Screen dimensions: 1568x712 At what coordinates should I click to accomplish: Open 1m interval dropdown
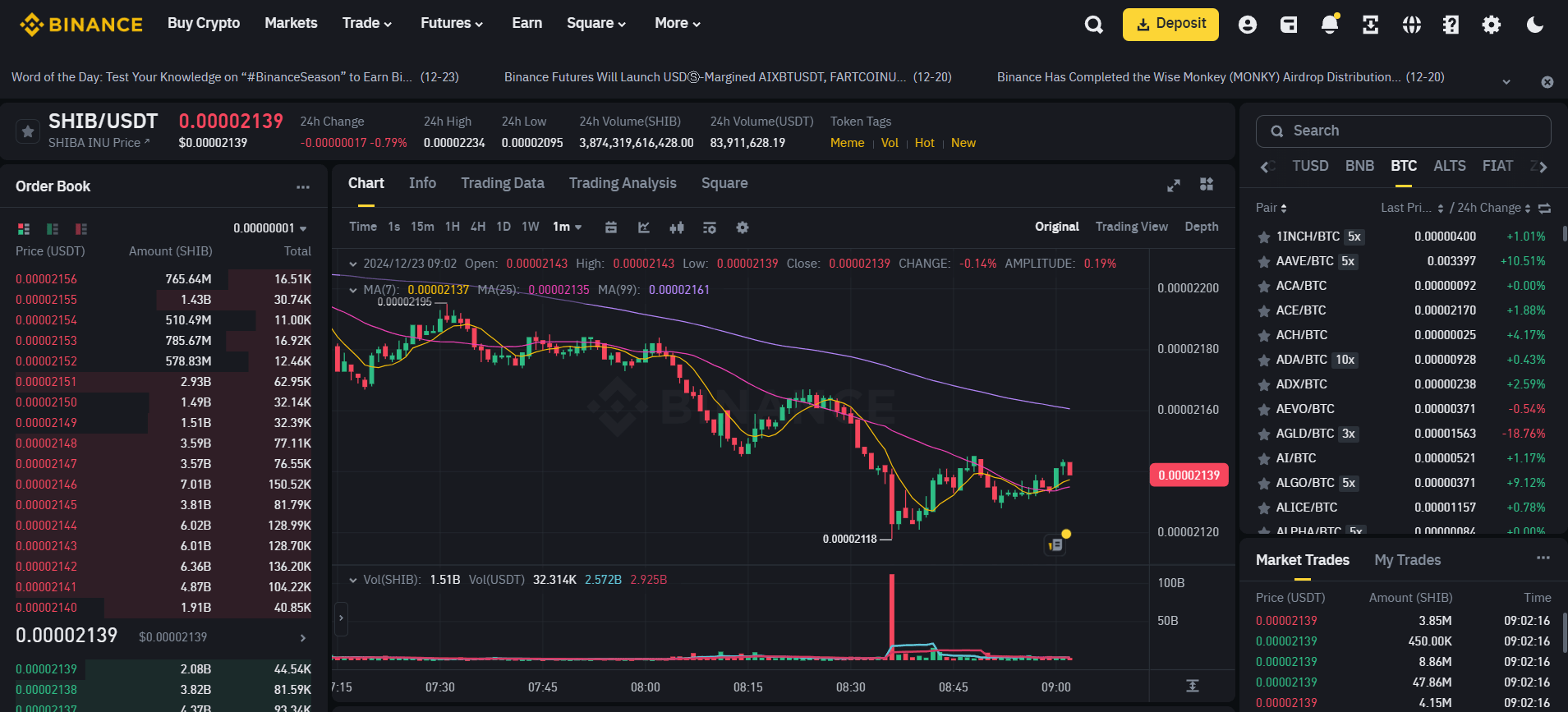[x=568, y=227]
